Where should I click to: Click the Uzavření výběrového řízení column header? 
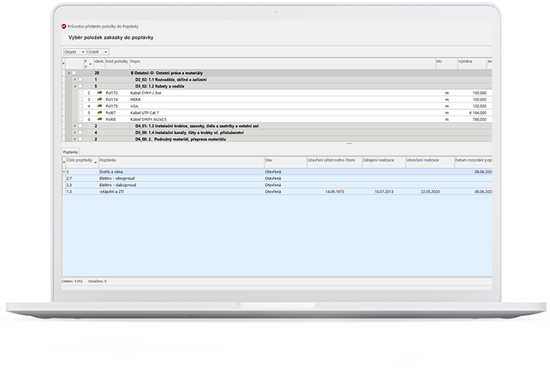click(334, 162)
